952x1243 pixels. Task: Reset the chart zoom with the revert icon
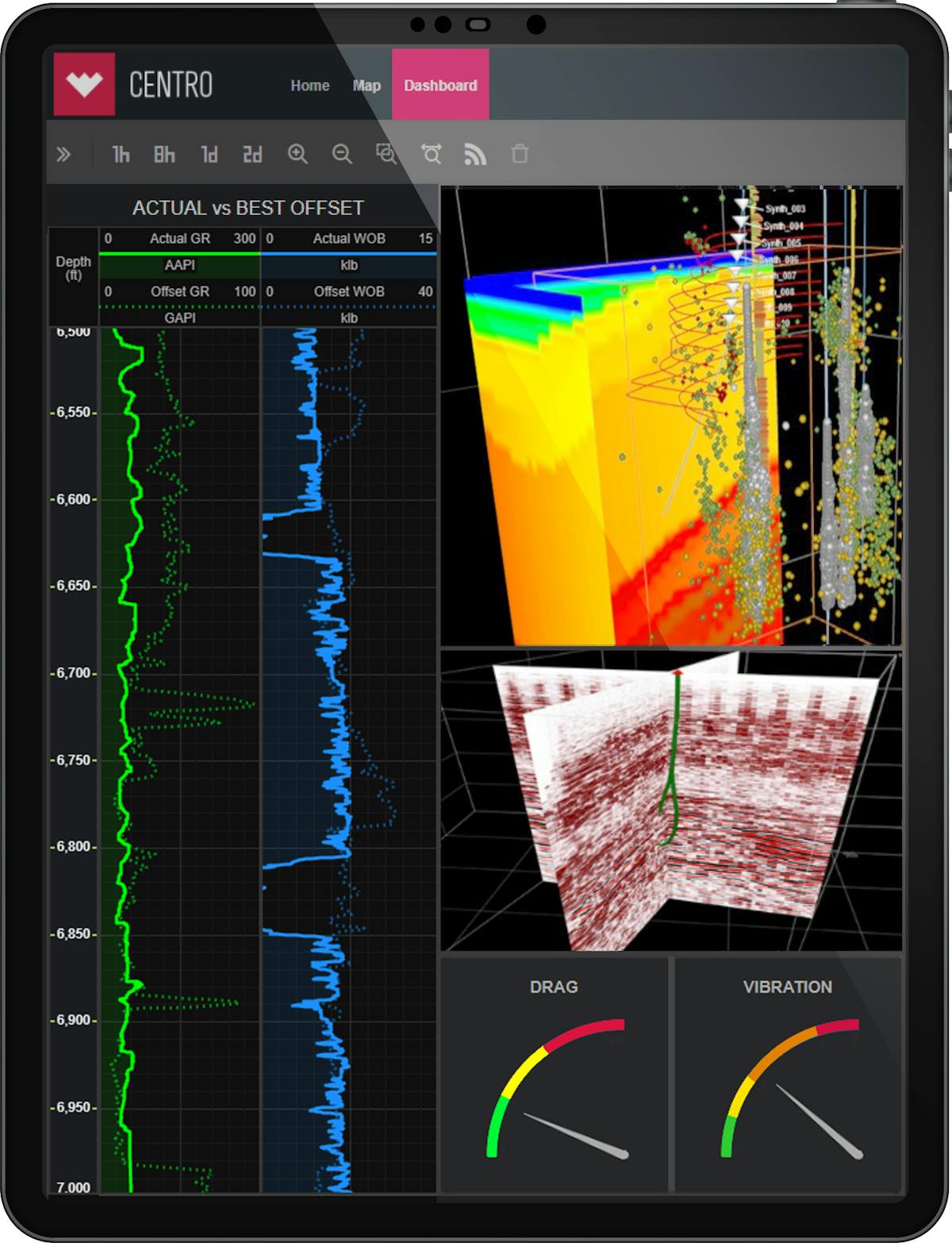431,155
